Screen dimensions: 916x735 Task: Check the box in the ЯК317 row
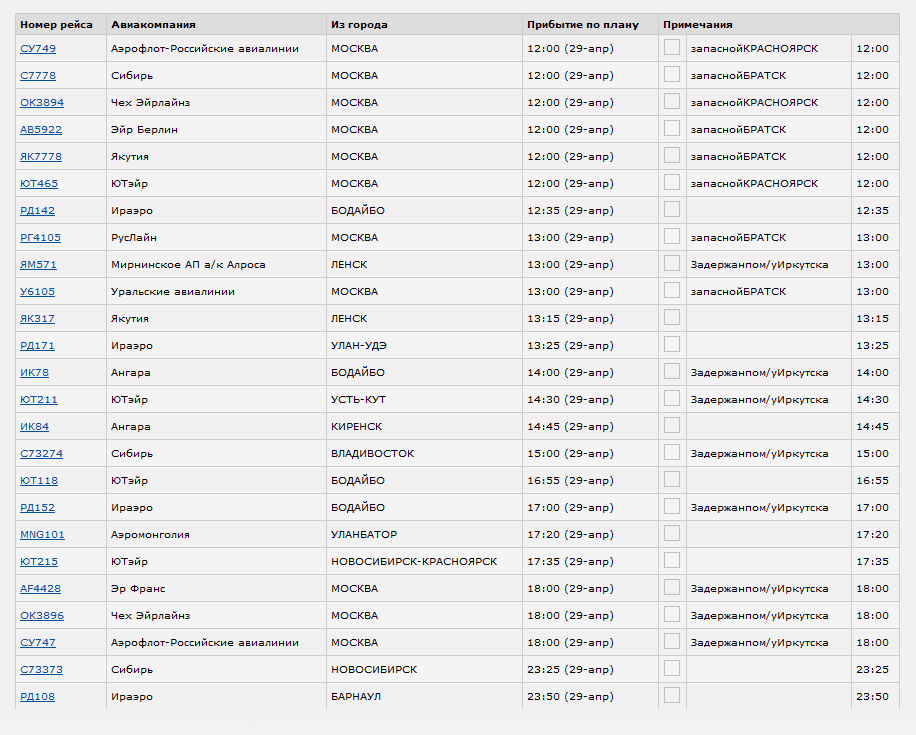pyautogui.click(x=672, y=317)
